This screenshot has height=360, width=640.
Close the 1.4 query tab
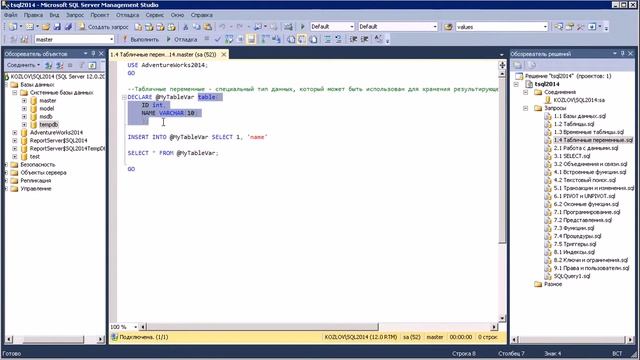tap(224, 54)
